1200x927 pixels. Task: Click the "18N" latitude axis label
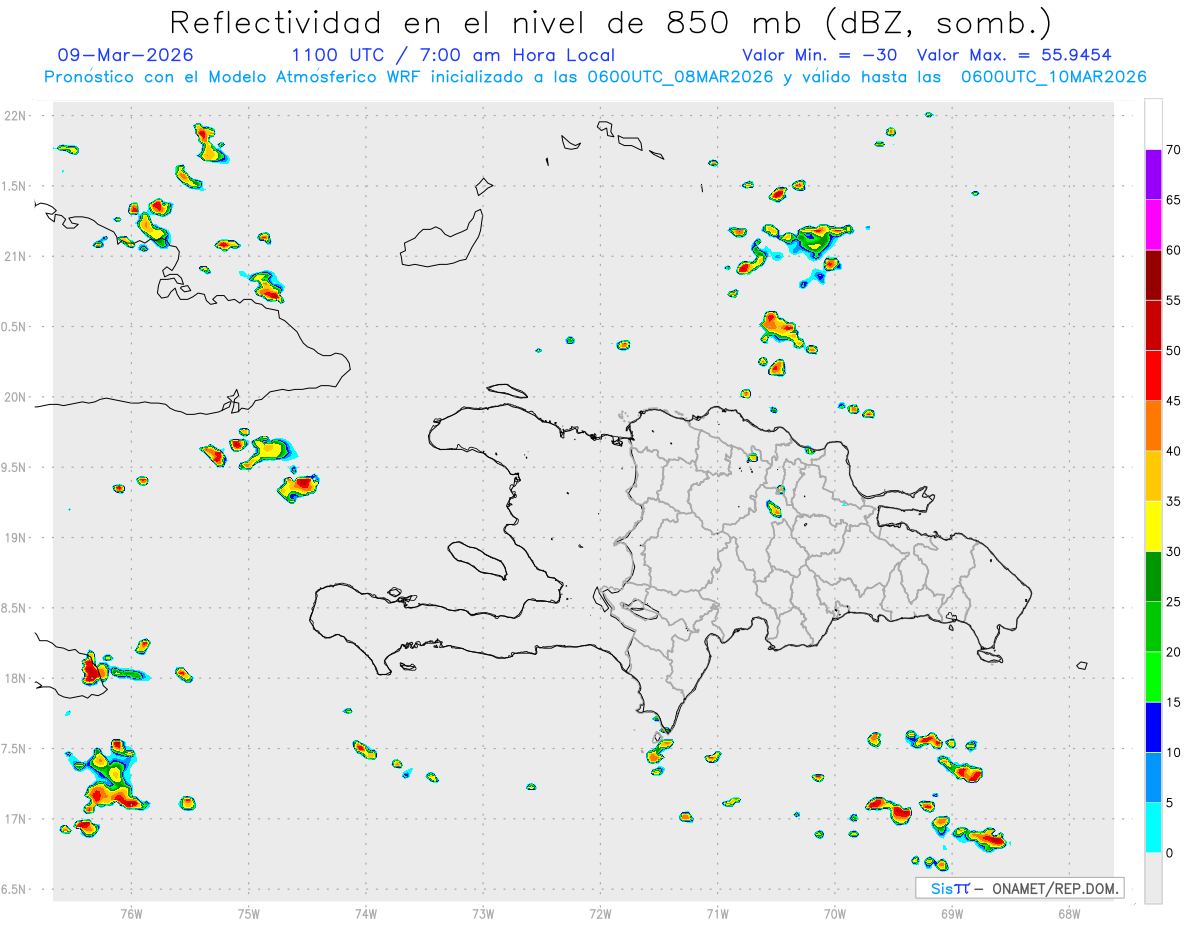[16, 678]
